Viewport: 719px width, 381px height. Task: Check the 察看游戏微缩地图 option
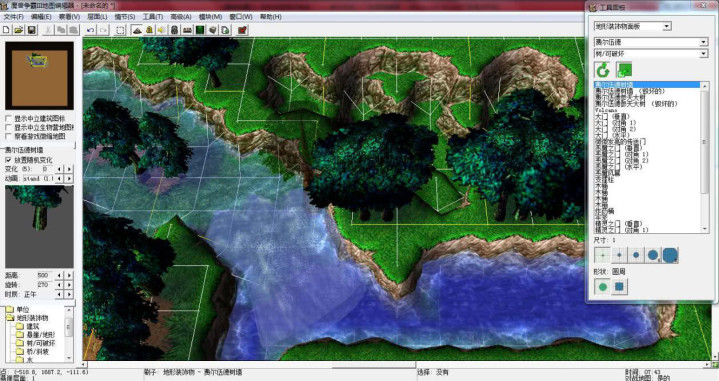(8, 136)
